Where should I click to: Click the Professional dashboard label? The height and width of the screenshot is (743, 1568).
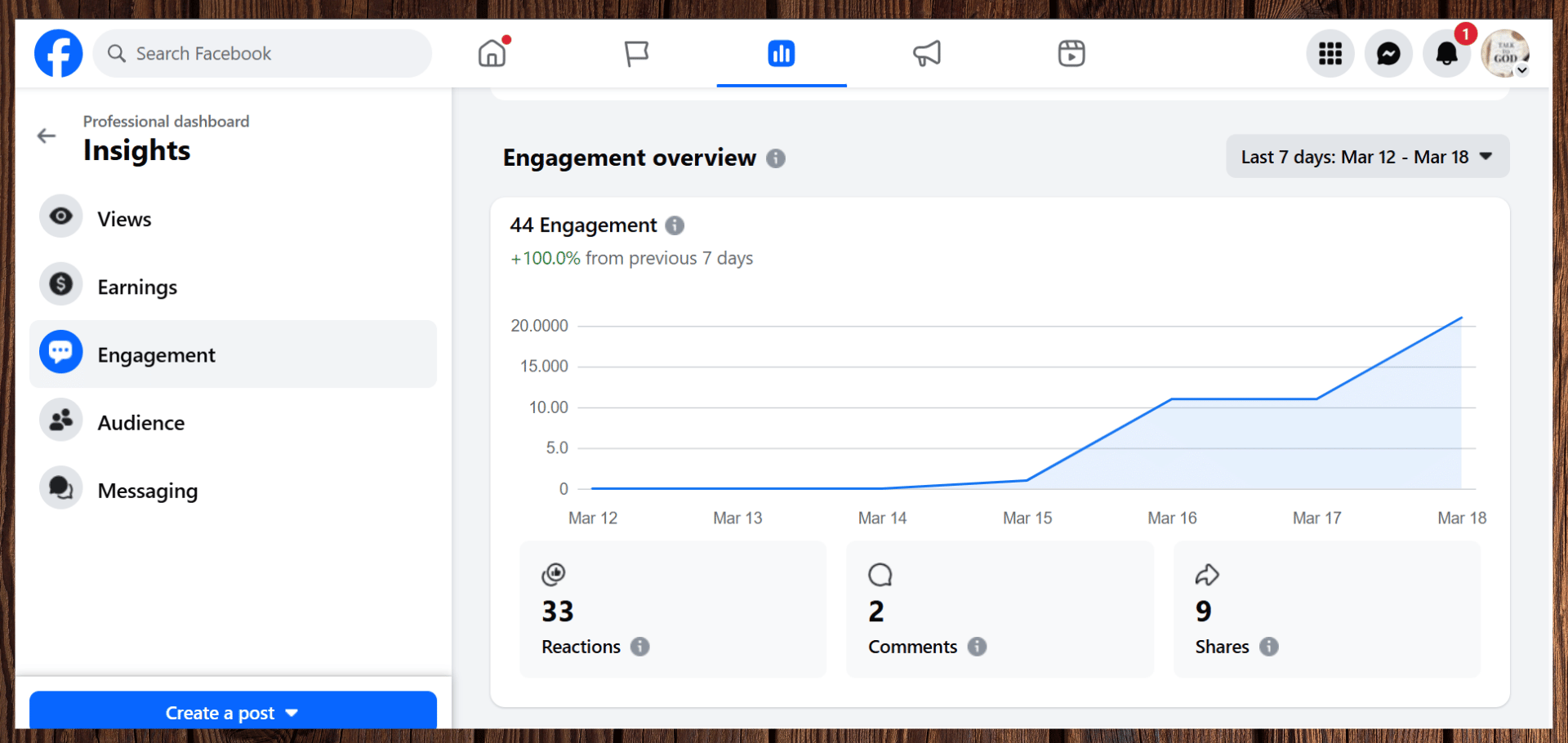coord(167,122)
